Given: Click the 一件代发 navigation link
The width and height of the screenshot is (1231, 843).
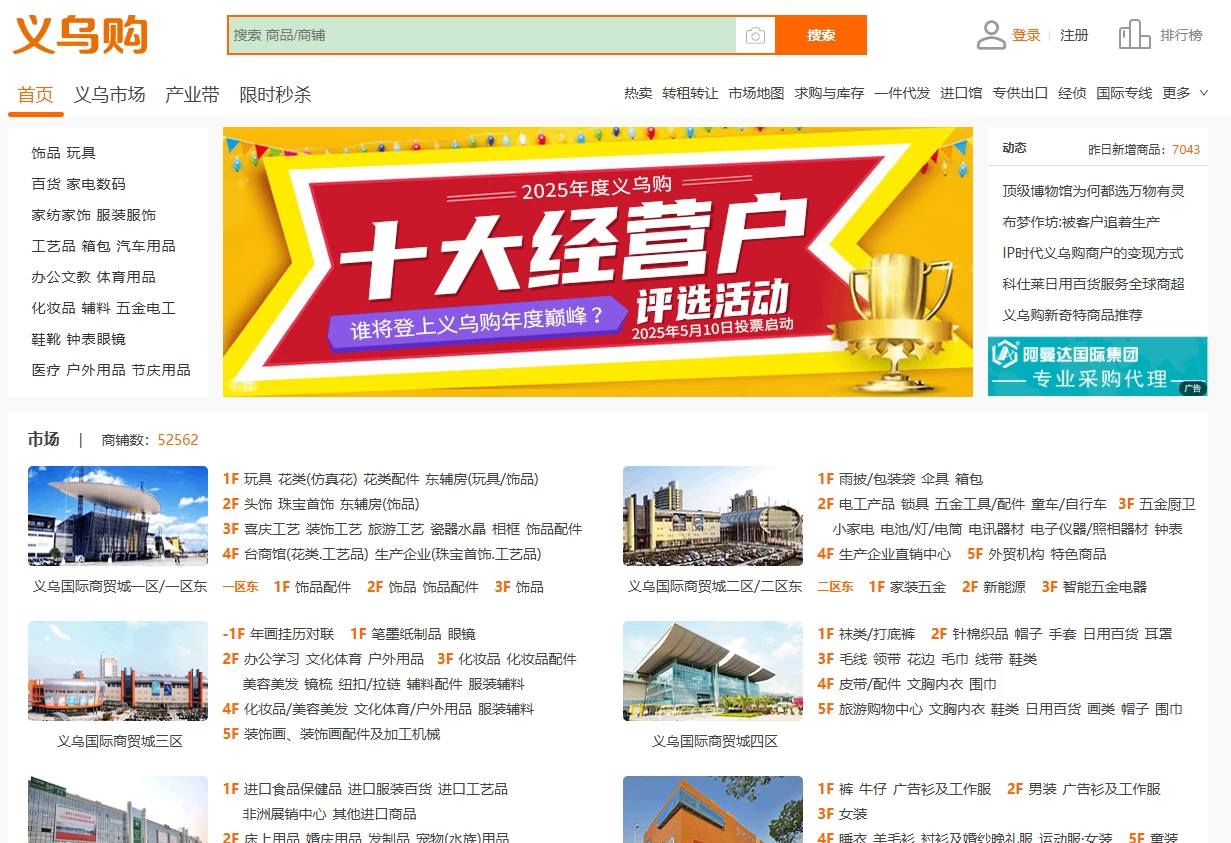Looking at the screenshot, I should pos(902,93).
